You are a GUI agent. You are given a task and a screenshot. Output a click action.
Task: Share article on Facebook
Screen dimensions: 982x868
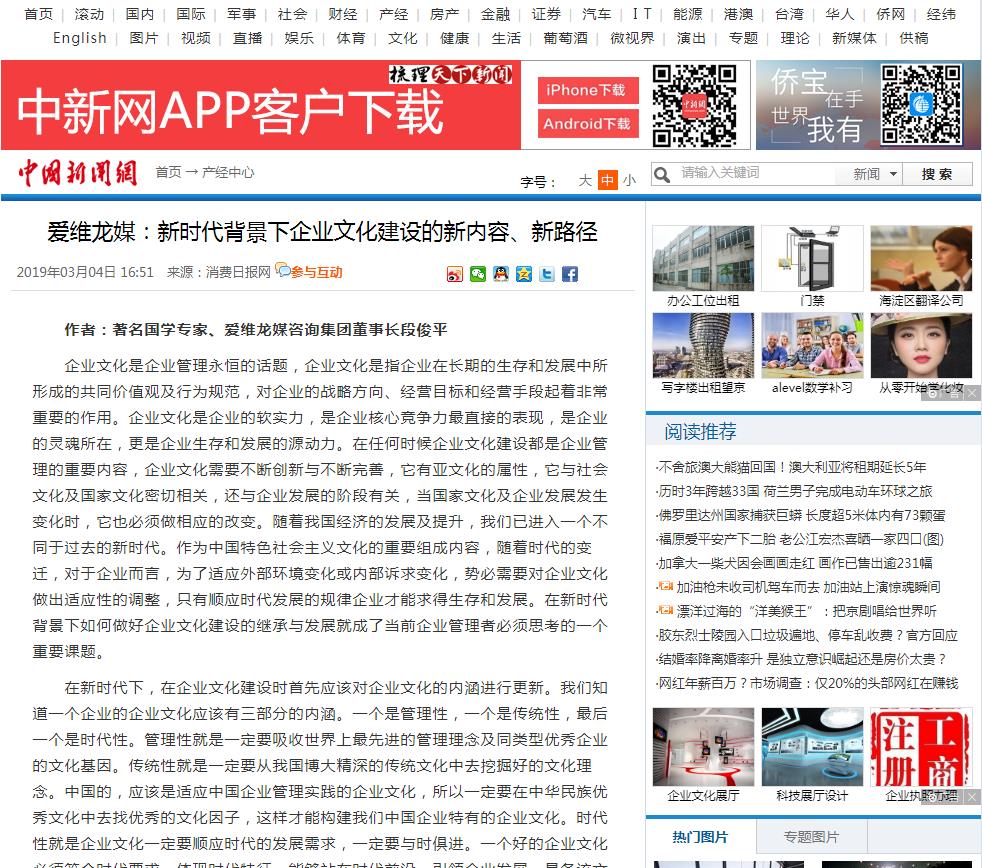570,274
